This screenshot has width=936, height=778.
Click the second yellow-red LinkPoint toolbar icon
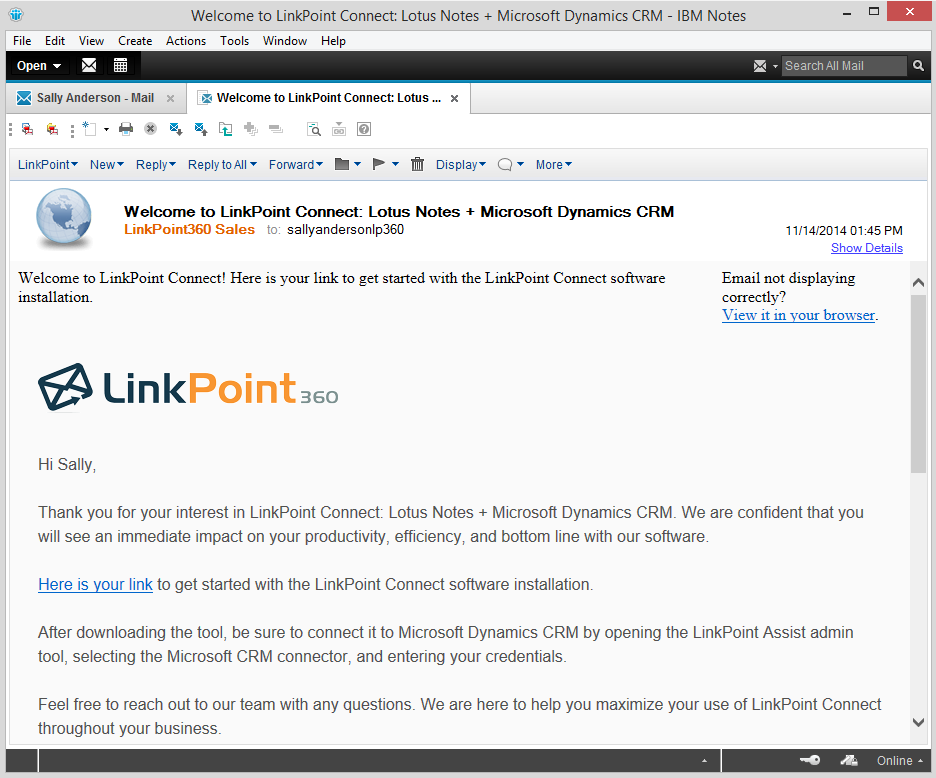[53, 129]
